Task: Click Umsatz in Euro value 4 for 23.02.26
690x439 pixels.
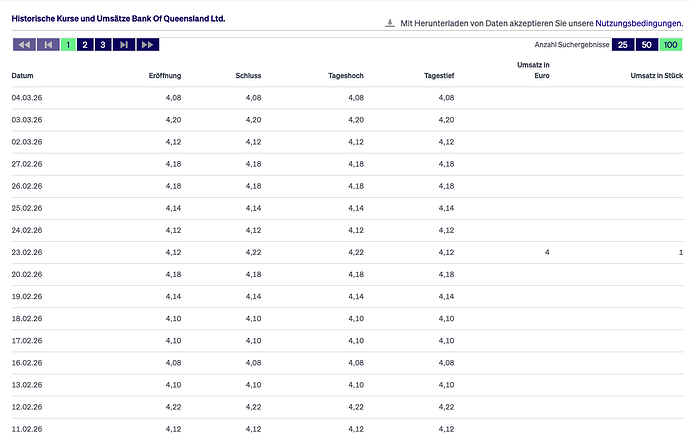Action: pyautogui.click(x=547, y=252)
